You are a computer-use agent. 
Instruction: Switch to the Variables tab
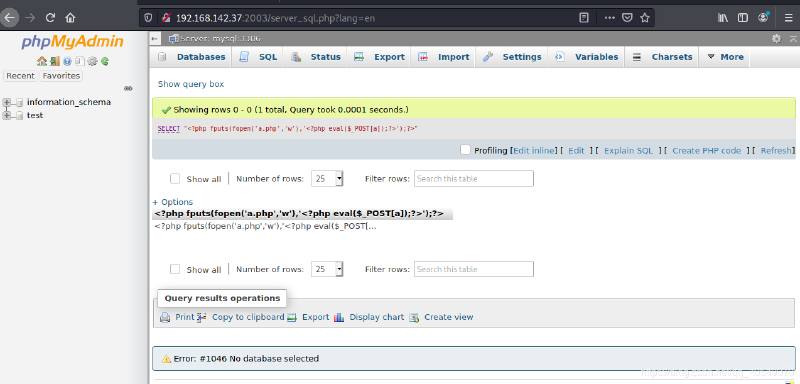(586, 57)
